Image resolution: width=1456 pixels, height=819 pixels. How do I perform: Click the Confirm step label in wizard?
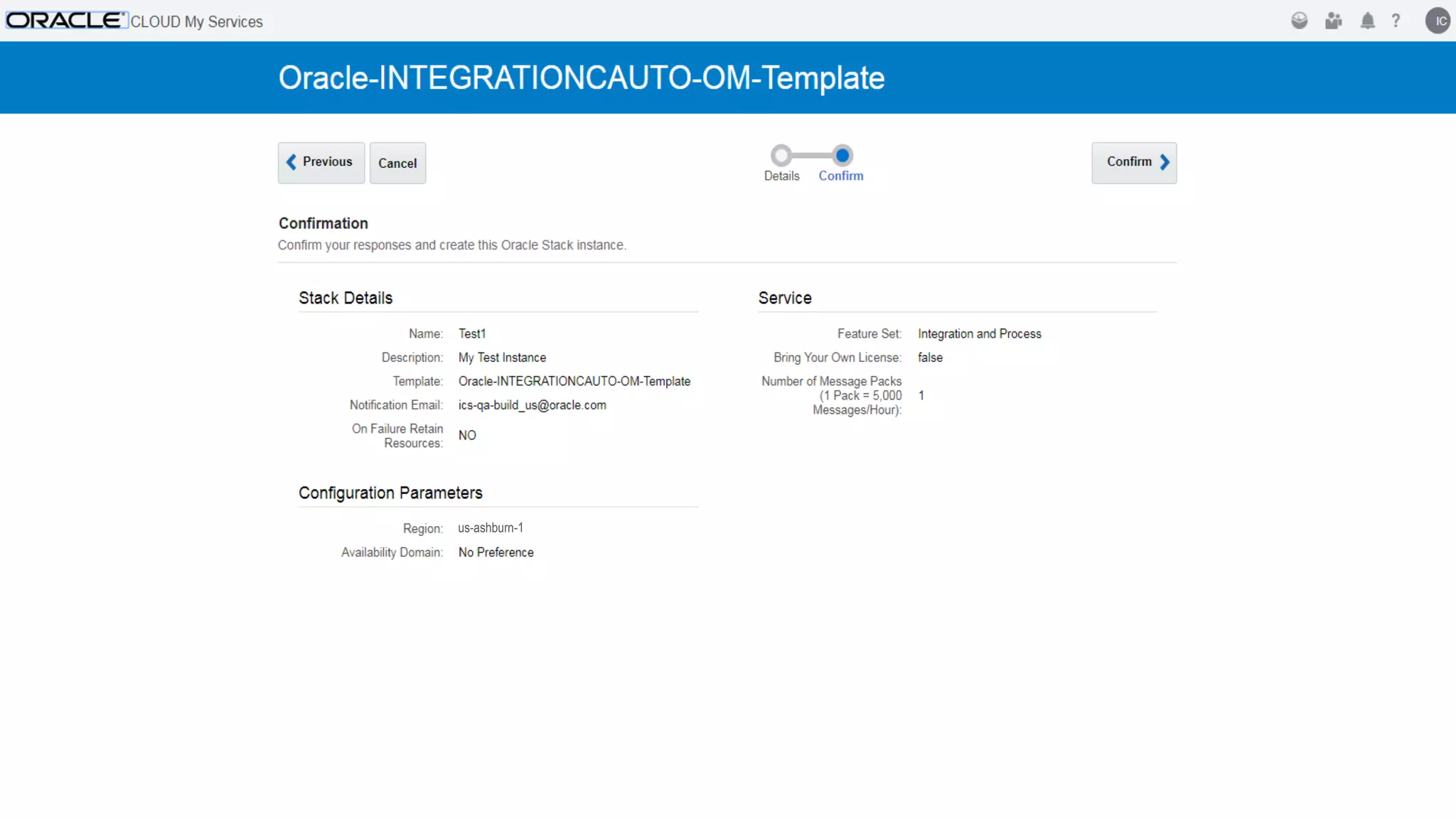click(840, 176)
